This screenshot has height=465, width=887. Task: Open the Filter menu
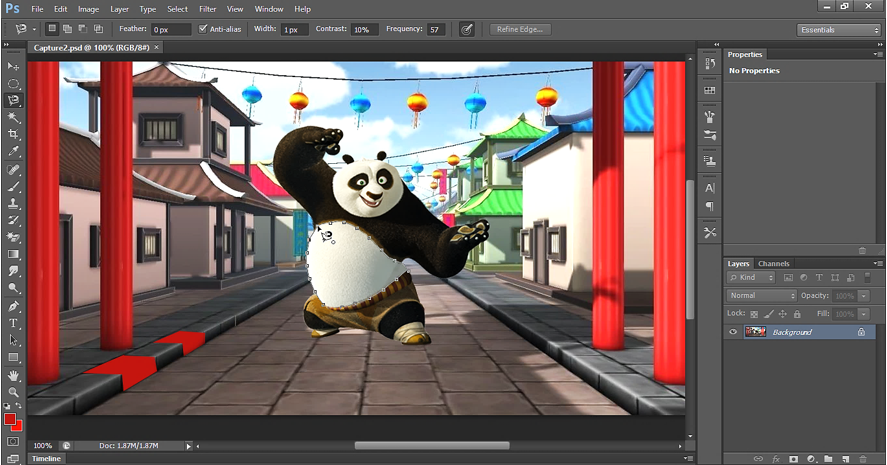(207, 9)
